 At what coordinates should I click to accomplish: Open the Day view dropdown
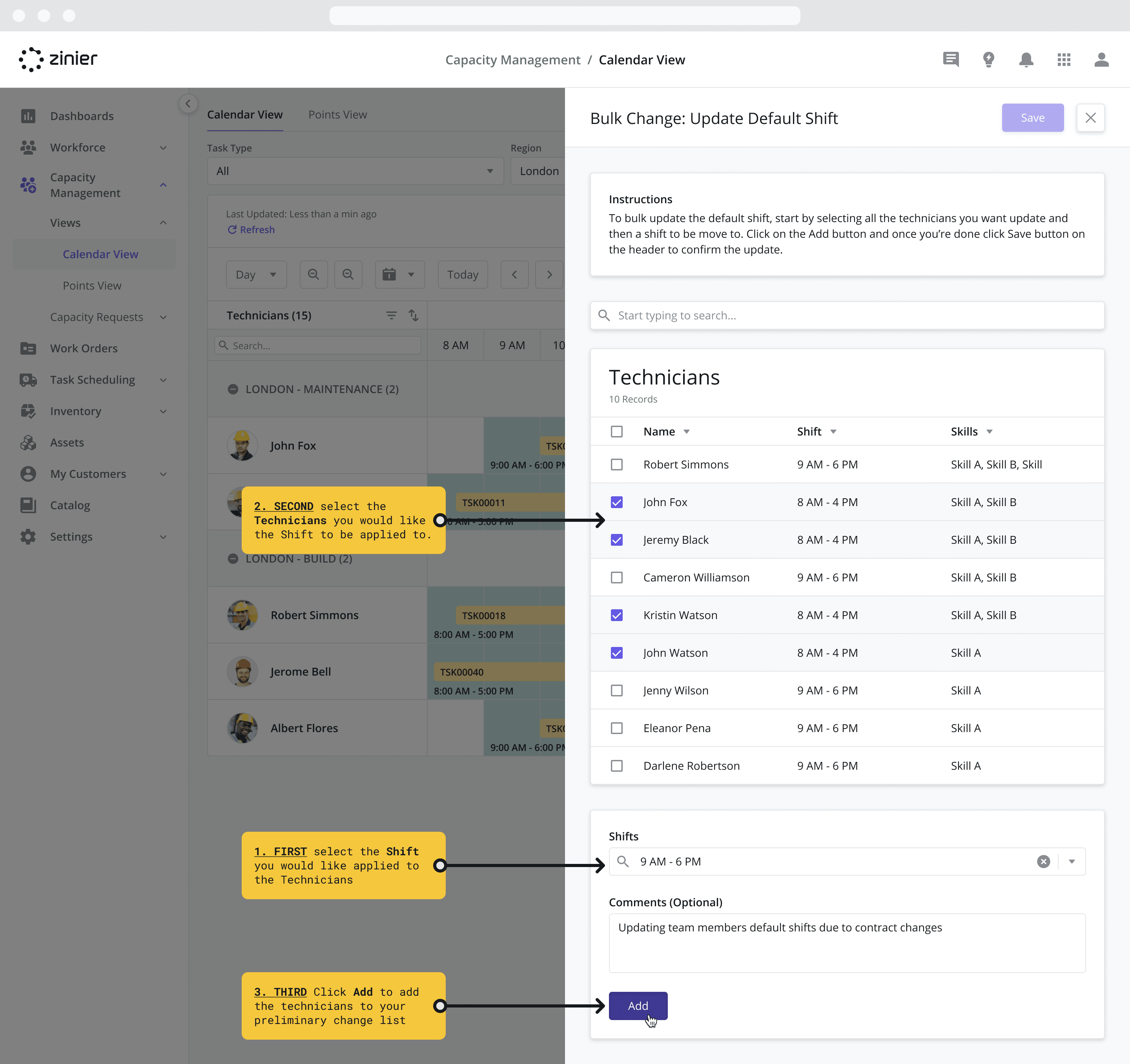pyautogui.click(x=256, y=275)
